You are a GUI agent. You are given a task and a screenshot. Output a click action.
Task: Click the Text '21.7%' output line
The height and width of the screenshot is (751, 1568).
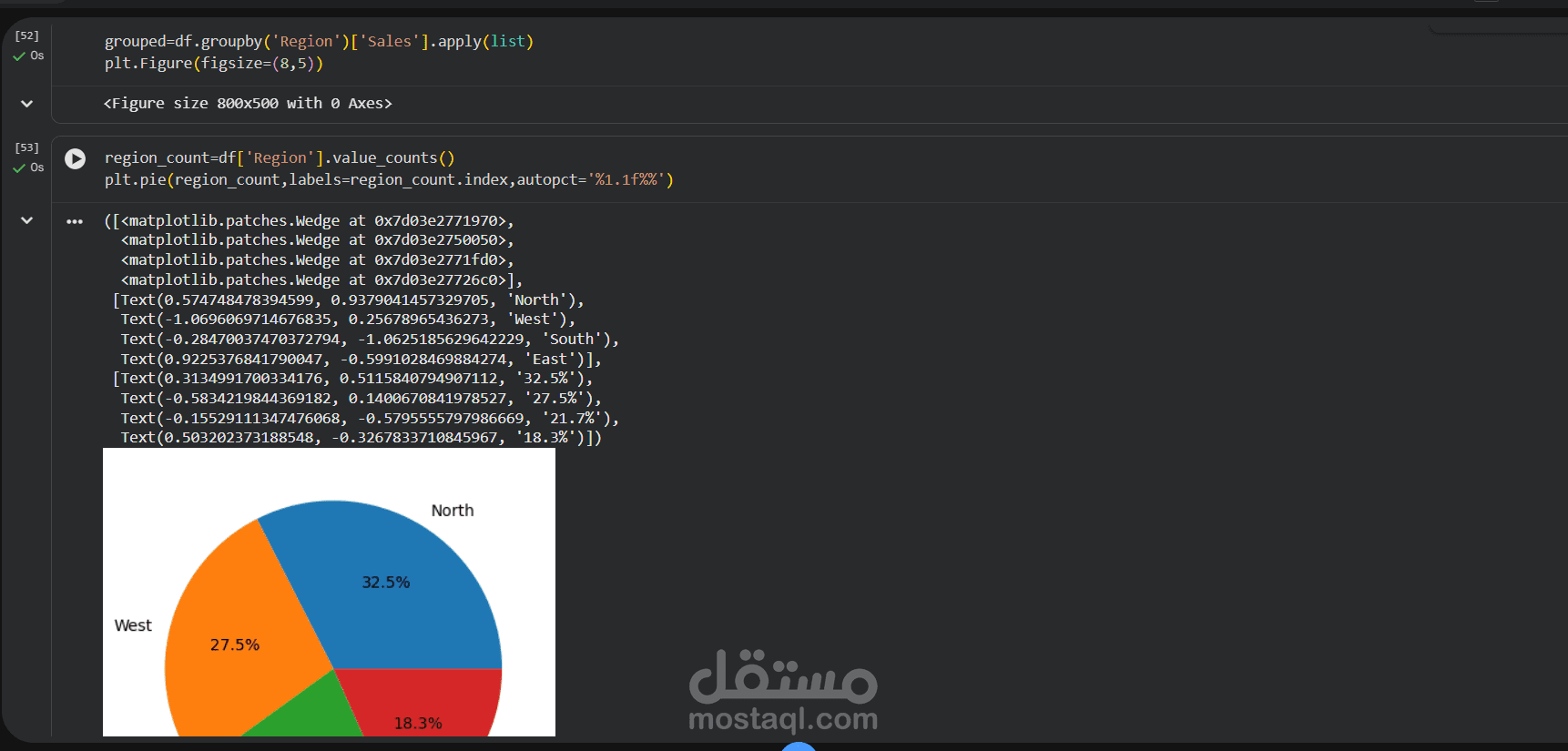pyautogui.click(x=370, y=419)
